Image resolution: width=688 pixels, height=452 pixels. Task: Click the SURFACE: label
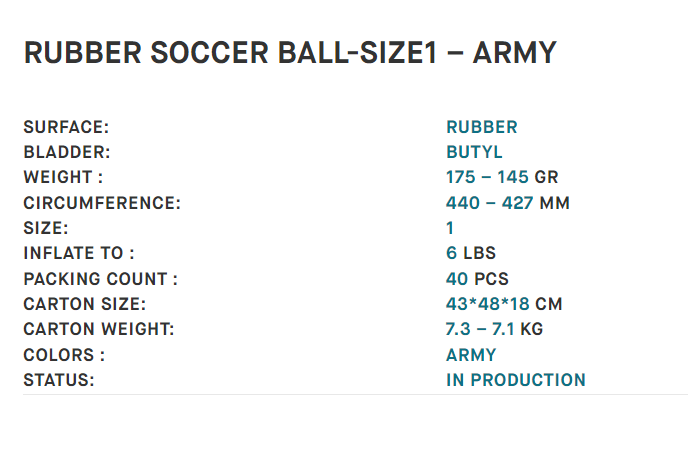66,127
